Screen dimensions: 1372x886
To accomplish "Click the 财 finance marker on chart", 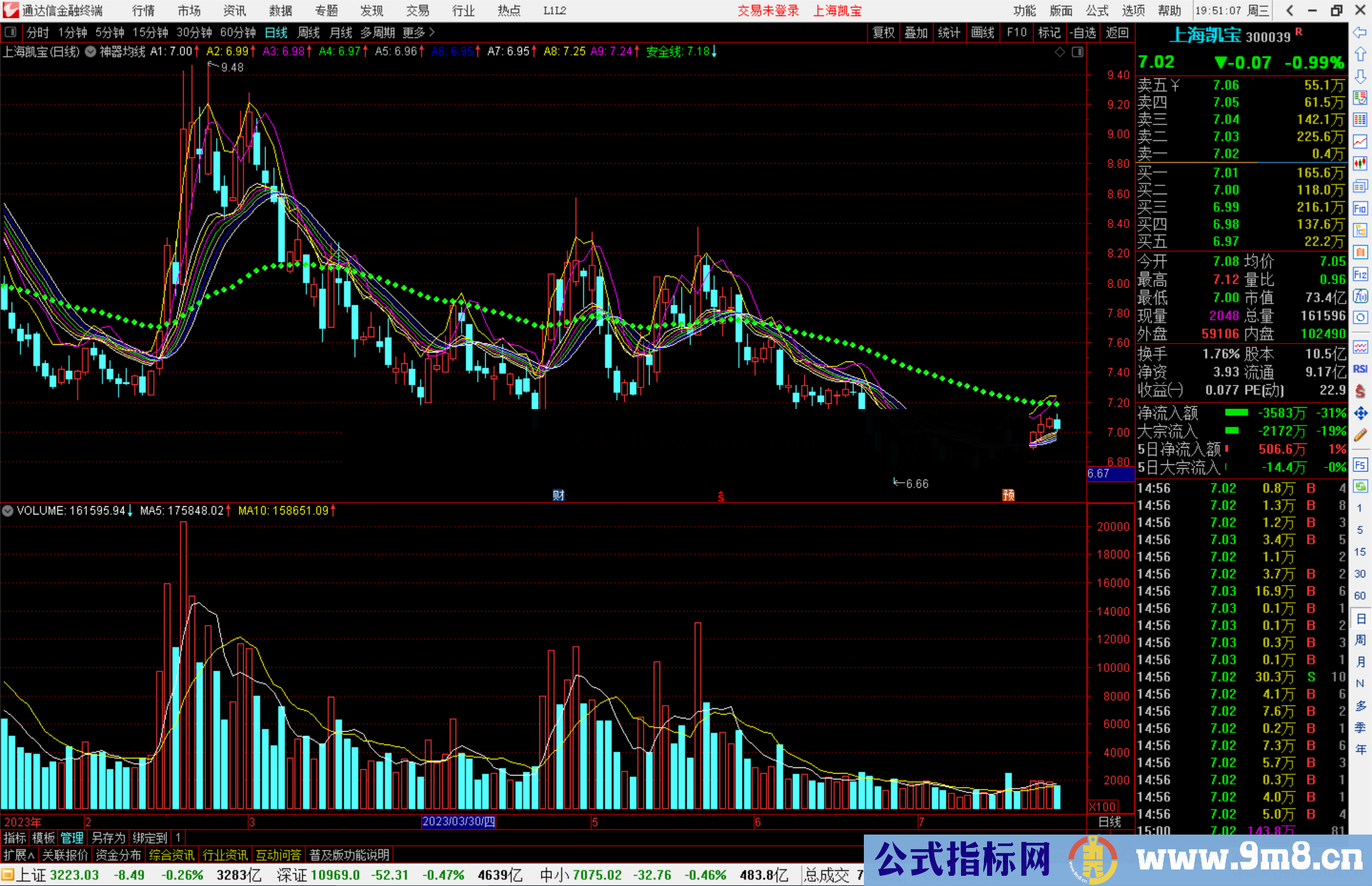I will click(x=558, y=495).
